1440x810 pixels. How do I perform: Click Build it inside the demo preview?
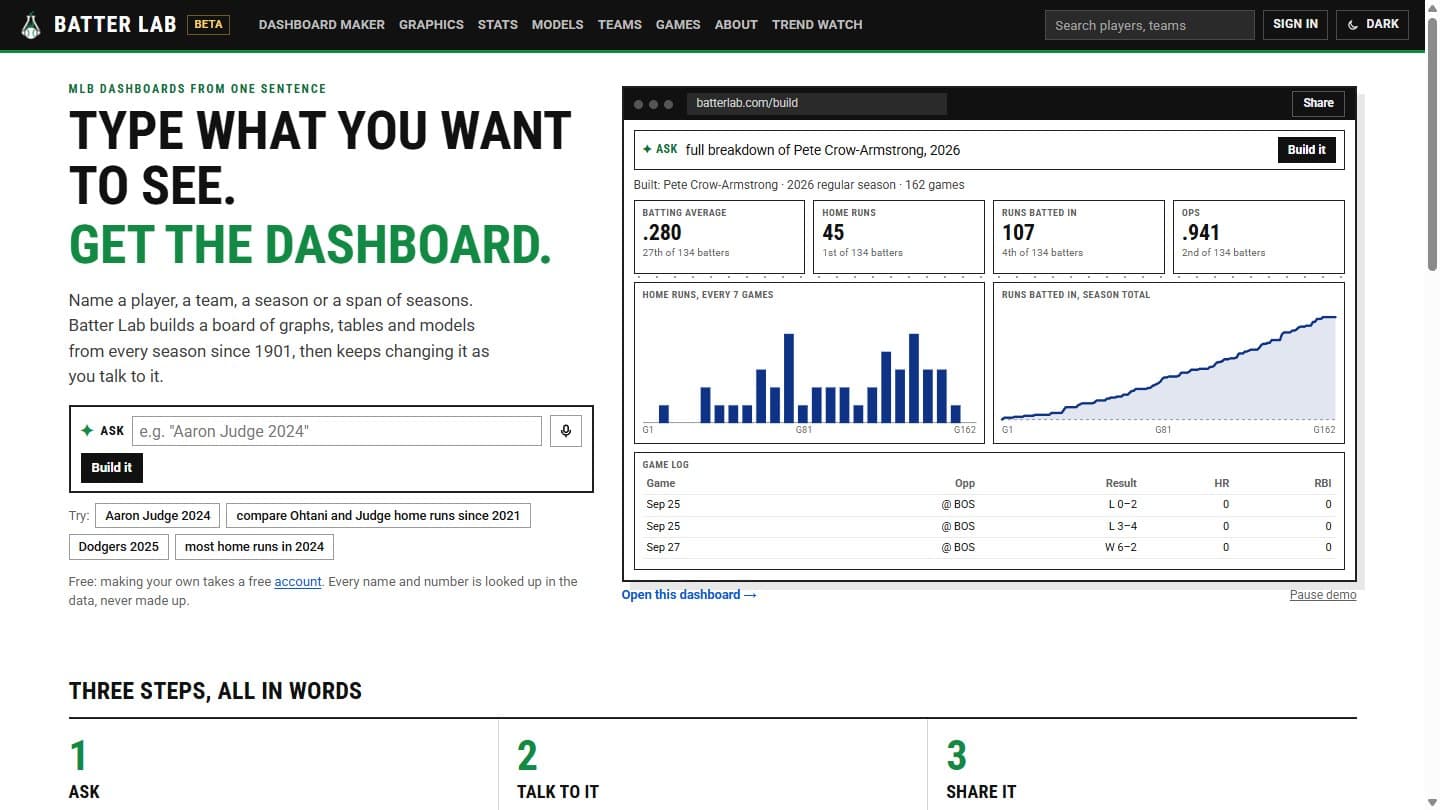[1306, 150]
